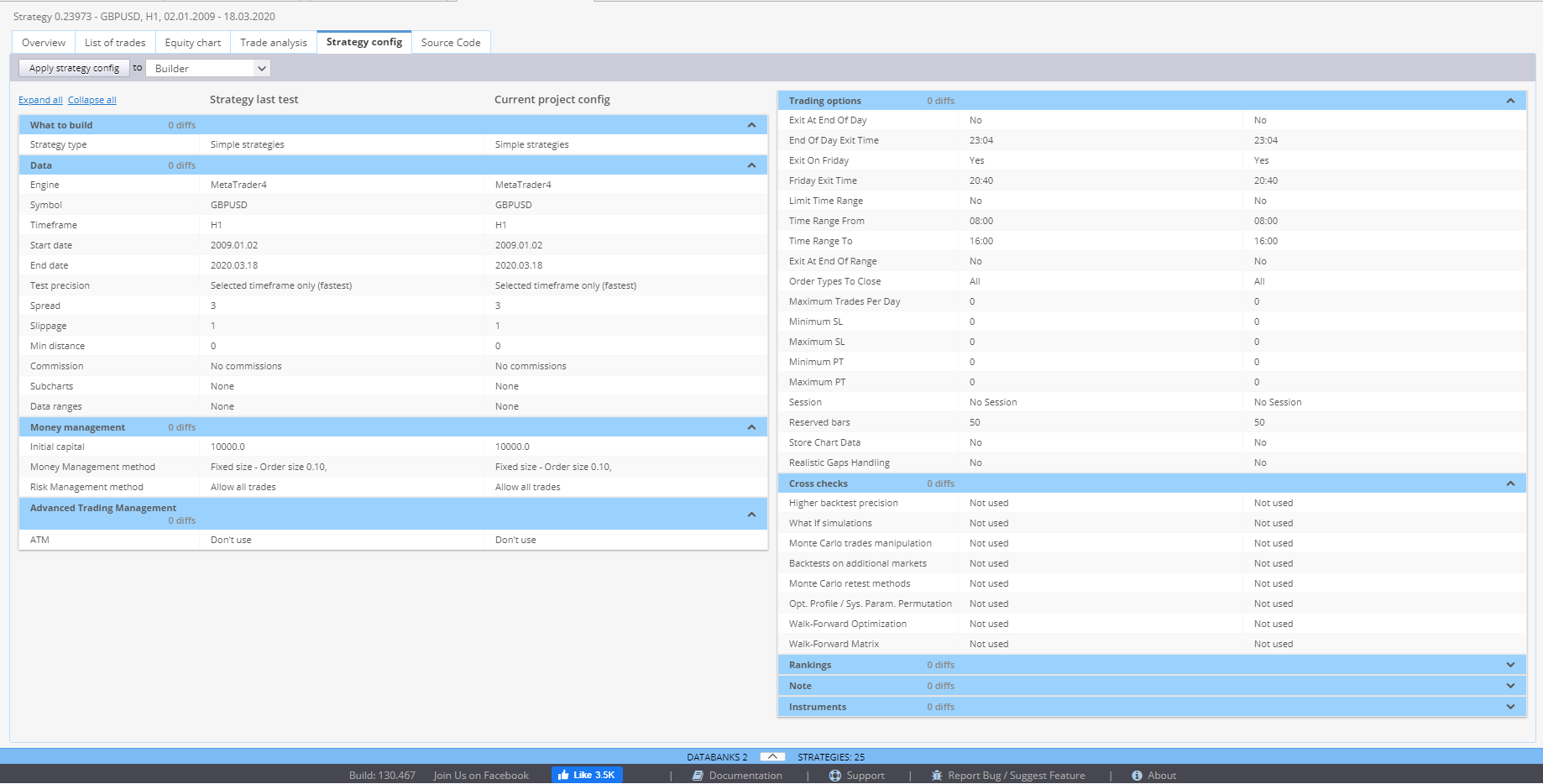The width and height of the screenshot is (1543, 784).
Task: Click the About info icon
Action: tap(1137, 776)
